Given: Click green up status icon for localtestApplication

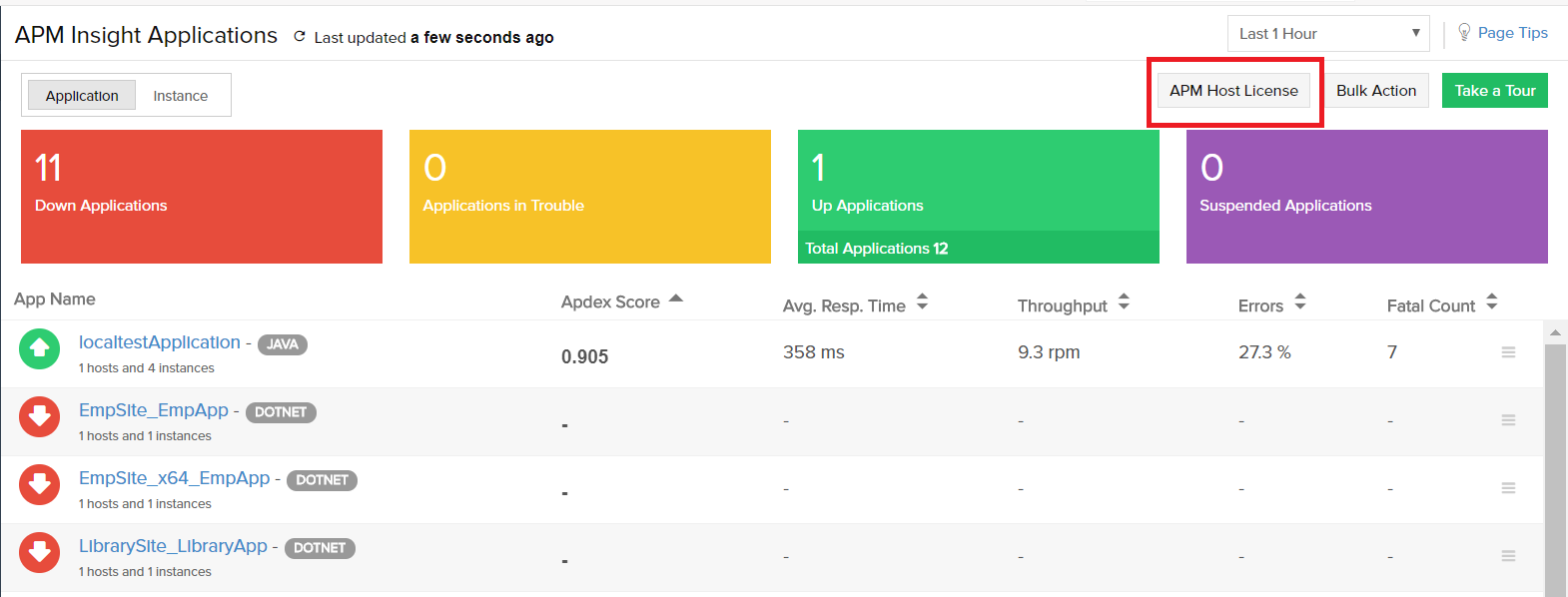Looking at the screenshot, I should [39, 348].
